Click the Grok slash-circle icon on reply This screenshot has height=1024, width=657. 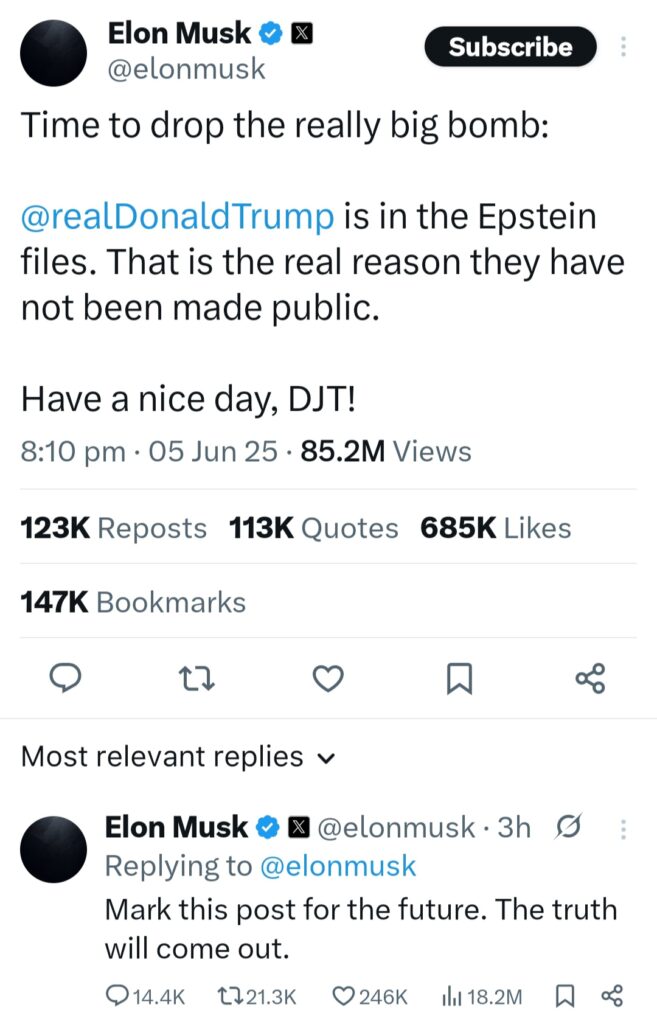pyautogui.click(x=568, y=827)
